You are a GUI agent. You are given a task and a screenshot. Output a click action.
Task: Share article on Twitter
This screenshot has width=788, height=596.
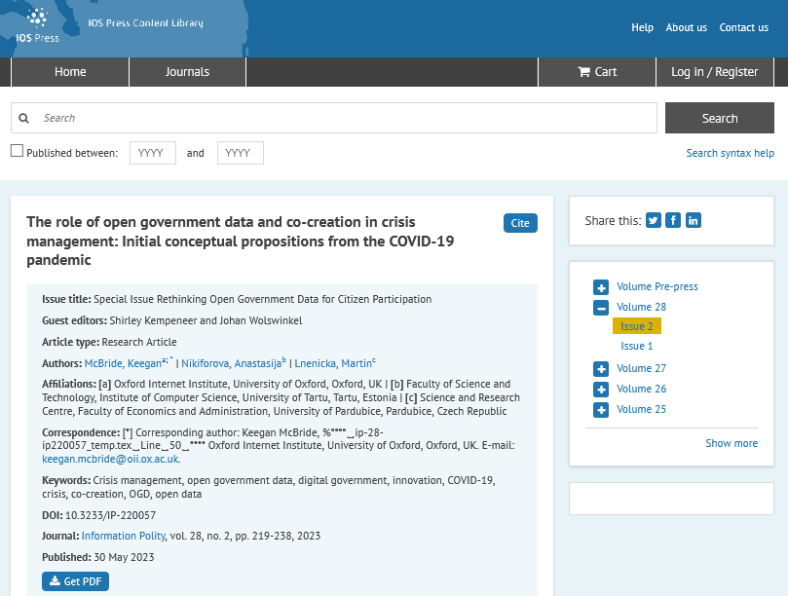[x=653, y=220]
